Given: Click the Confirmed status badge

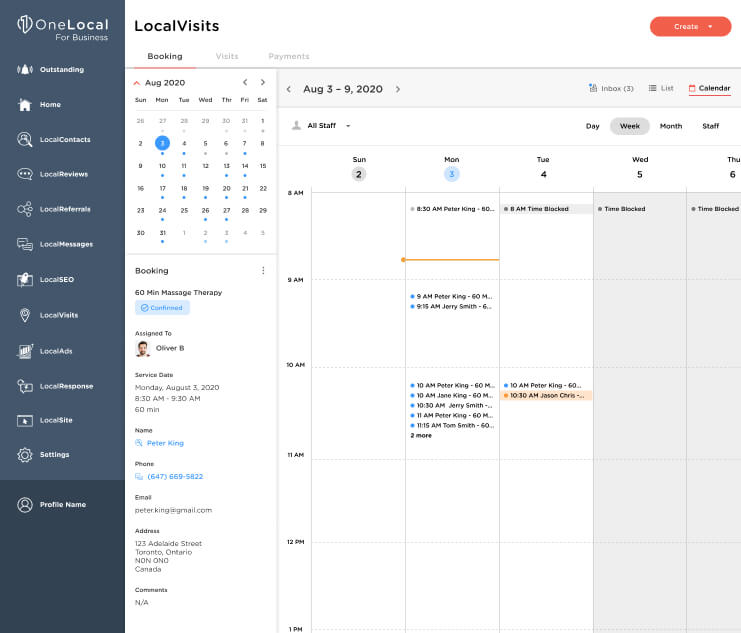Looking at the screenshot, I should pos(162,308).
